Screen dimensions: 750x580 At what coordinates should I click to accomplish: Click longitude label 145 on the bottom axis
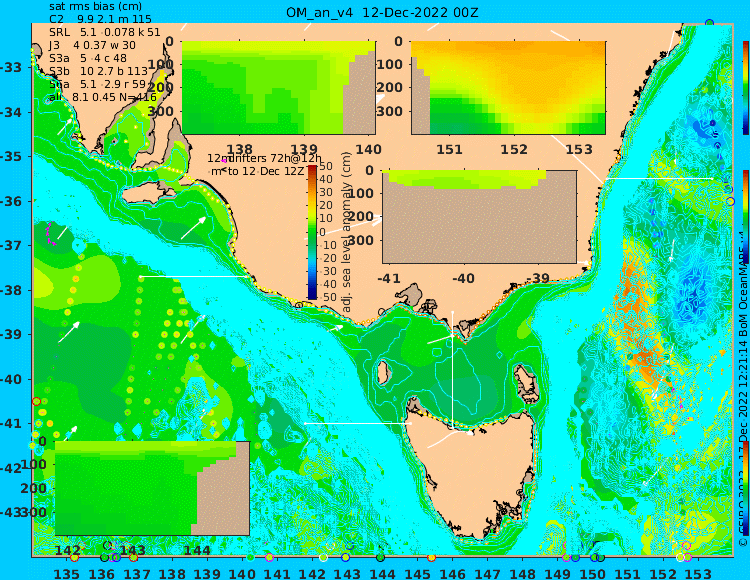[x=418, y=573]
